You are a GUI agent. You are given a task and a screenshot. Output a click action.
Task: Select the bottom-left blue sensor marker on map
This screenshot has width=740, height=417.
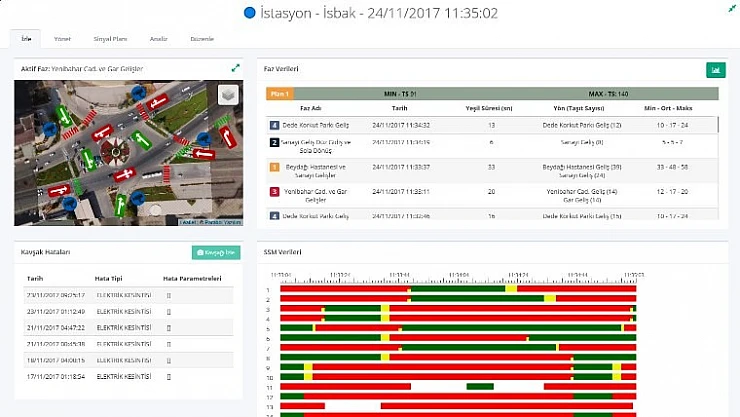click(x=70, y=203)
